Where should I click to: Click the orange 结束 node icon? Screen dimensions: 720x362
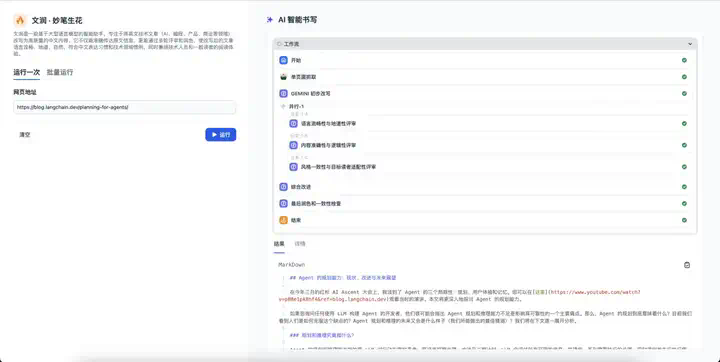point(283,220)
